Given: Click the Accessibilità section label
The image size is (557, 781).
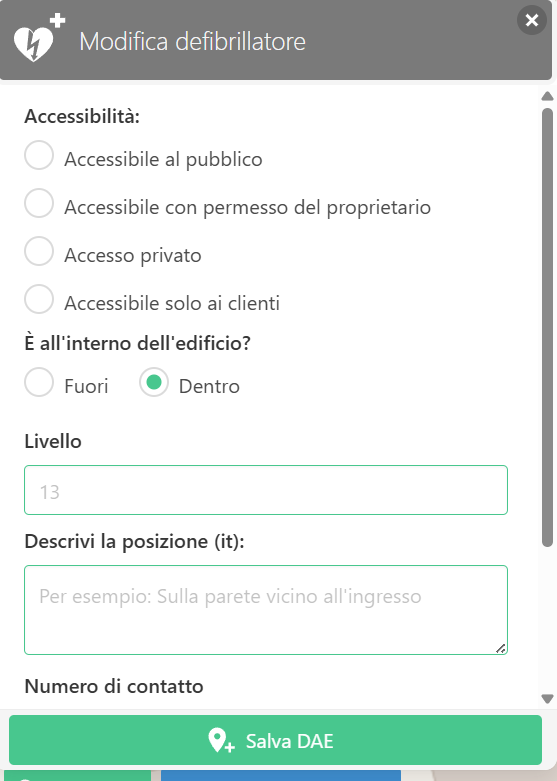Looking at the screenshot, I should (82, 116).
